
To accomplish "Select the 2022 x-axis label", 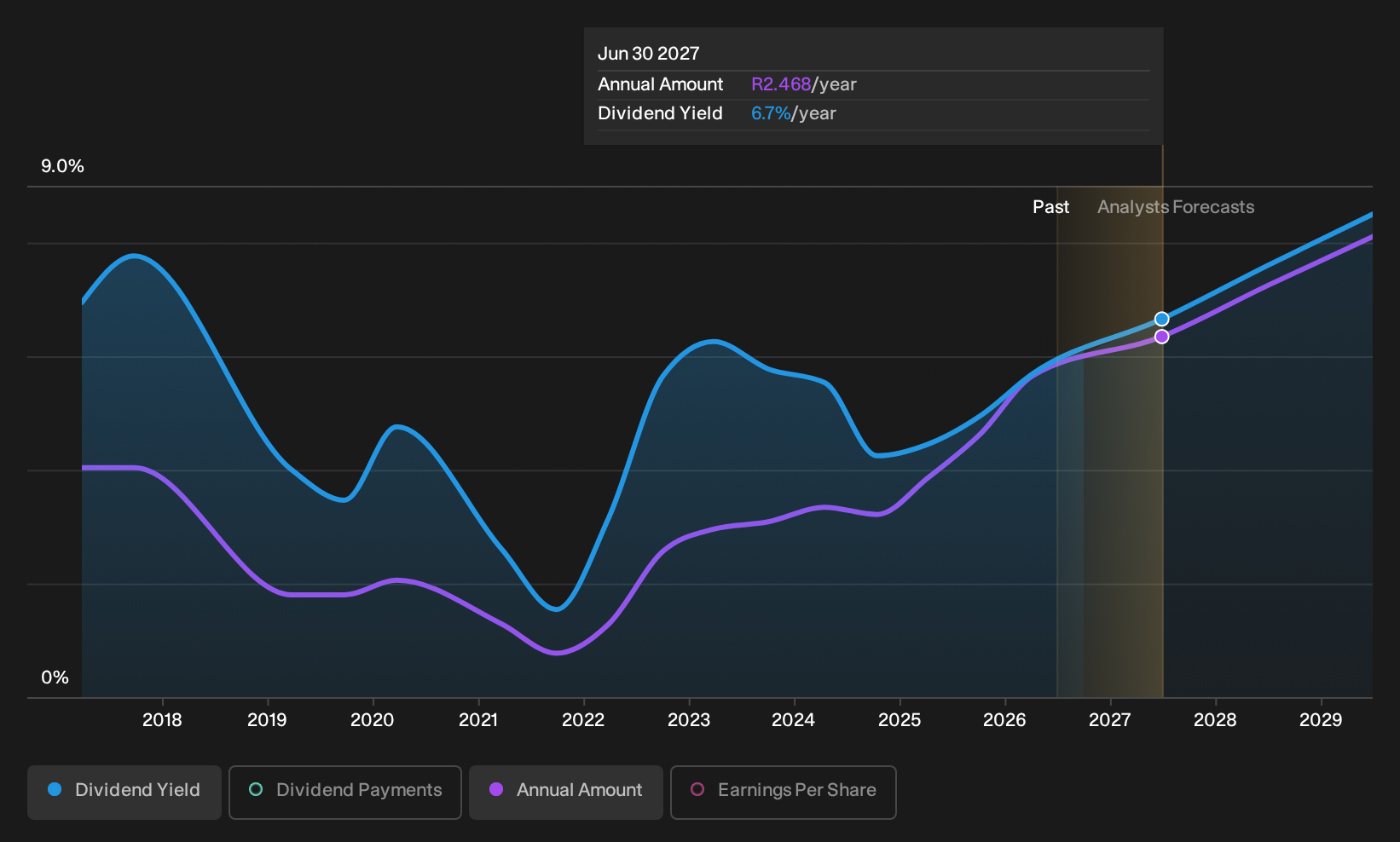I will [583, 720].
